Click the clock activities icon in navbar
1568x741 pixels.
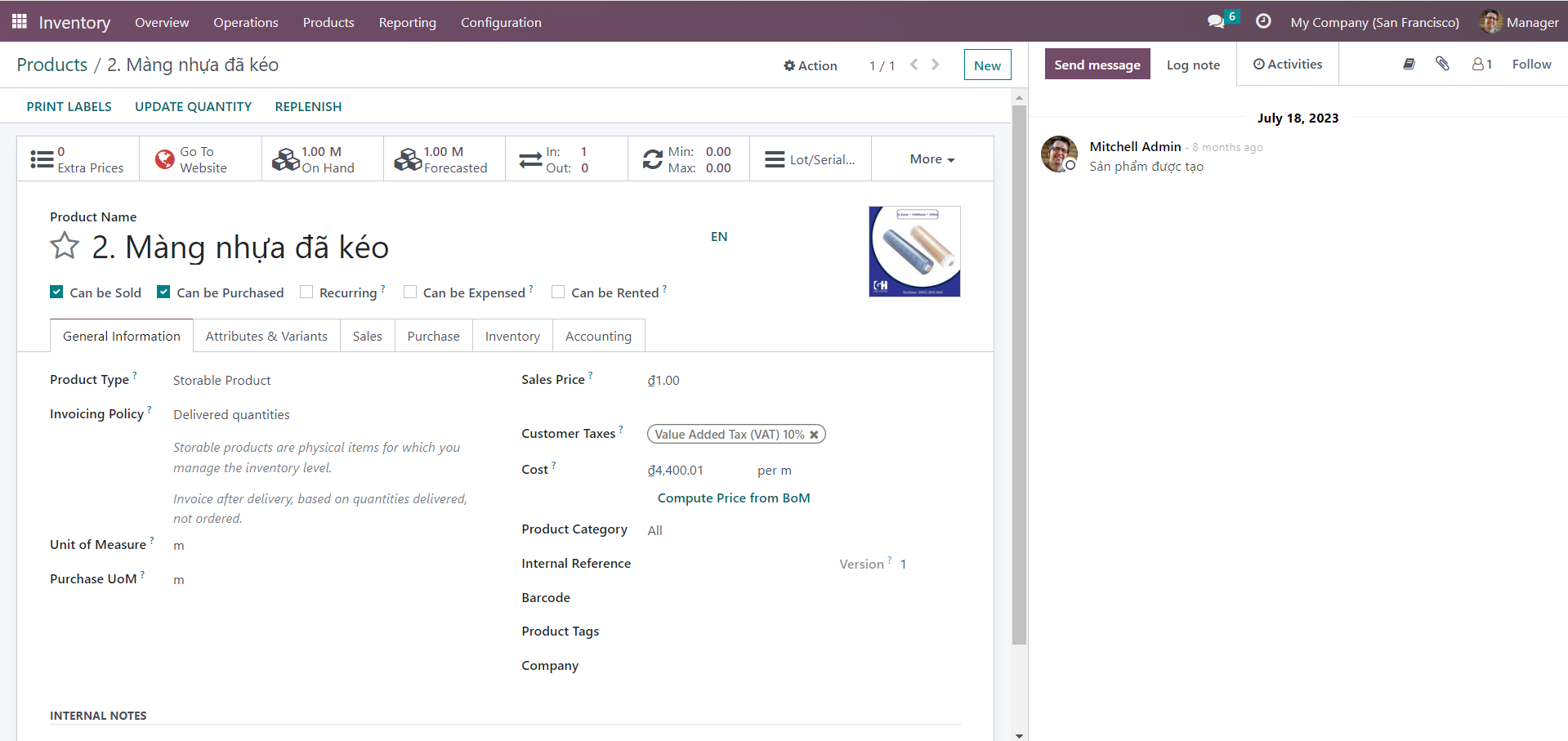pyautogui.click(x=1263, y=22)
